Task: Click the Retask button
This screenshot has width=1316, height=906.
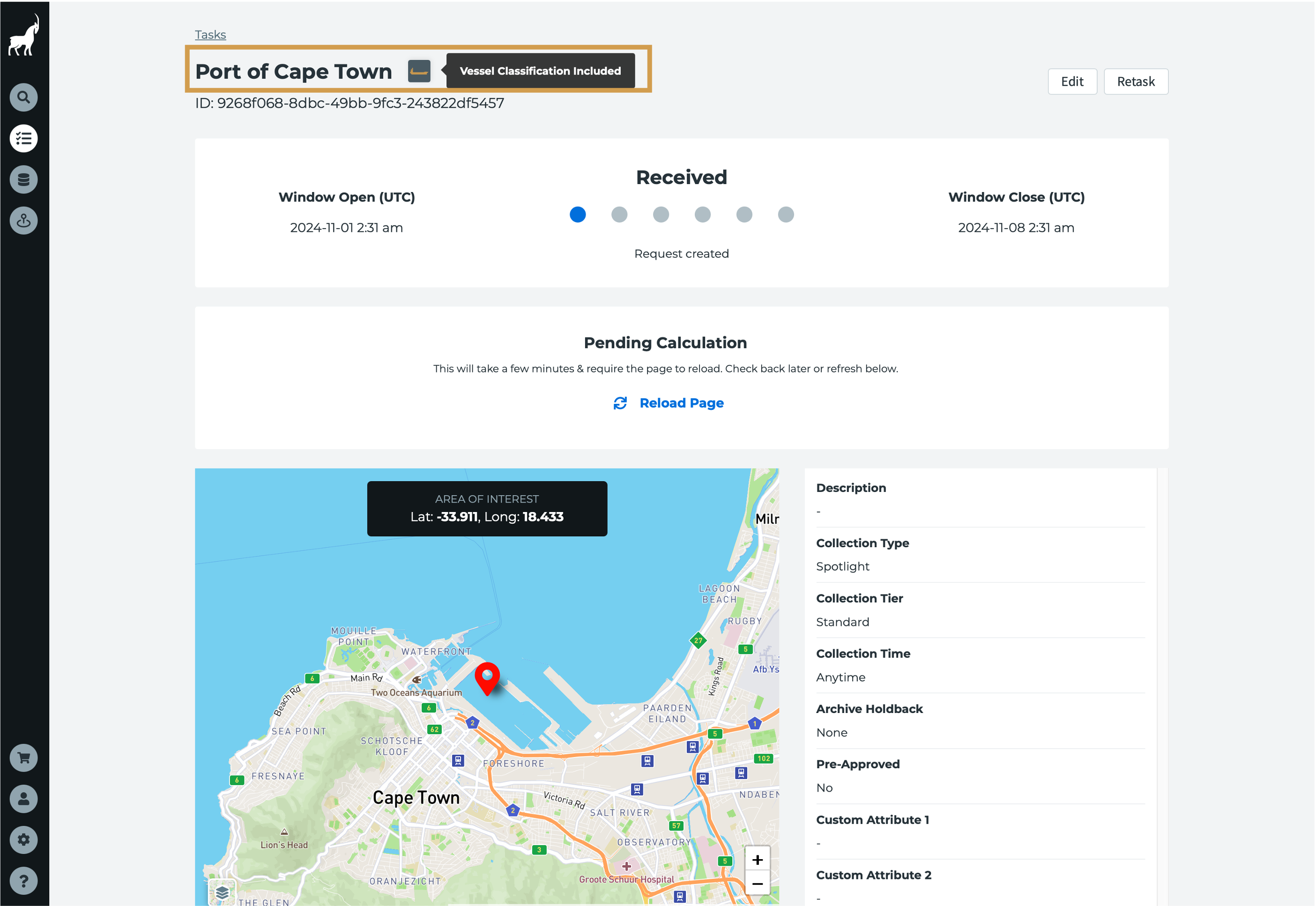Action: point(1136,82)
